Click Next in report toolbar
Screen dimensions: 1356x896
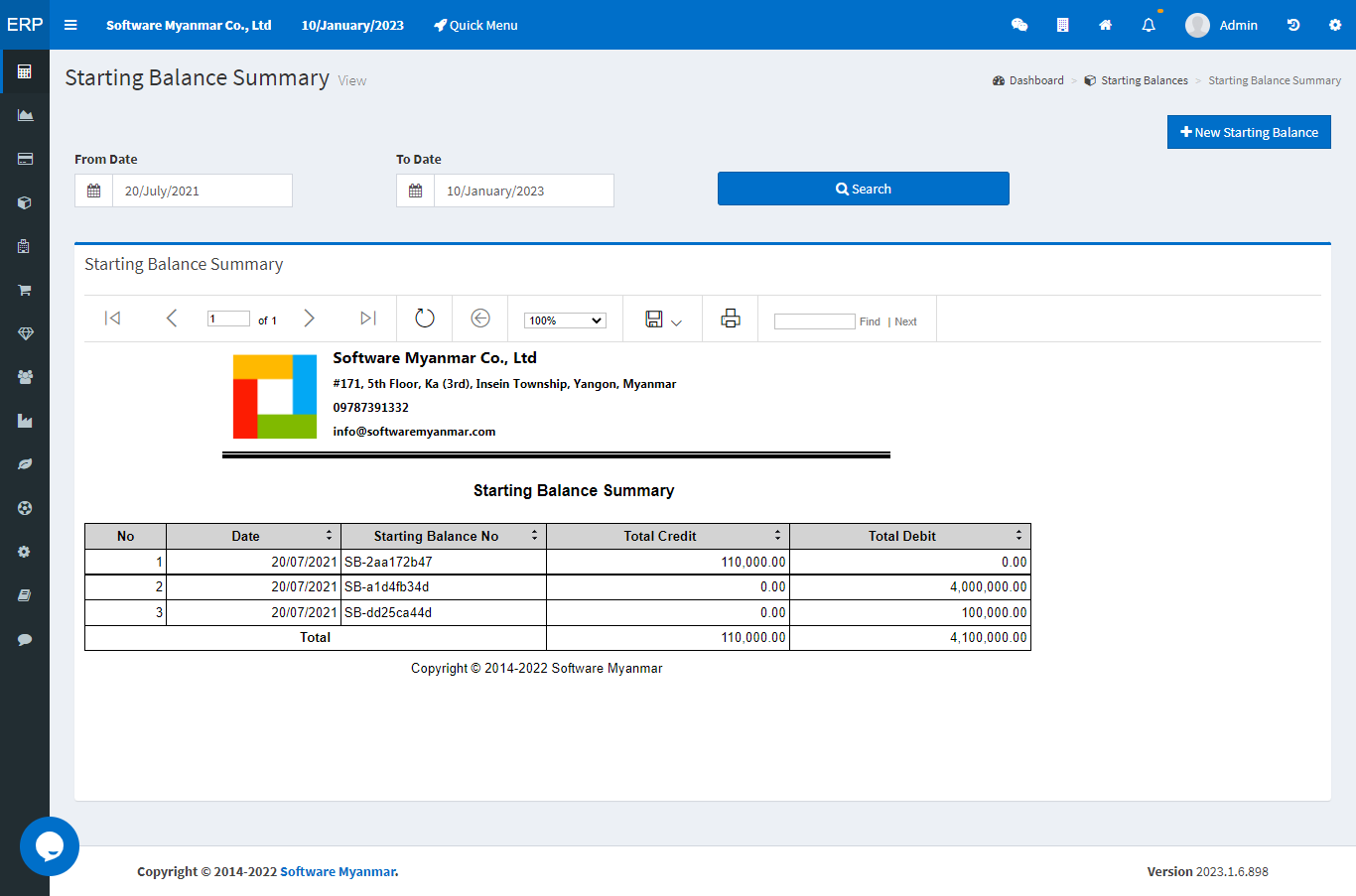coord(905,321)
